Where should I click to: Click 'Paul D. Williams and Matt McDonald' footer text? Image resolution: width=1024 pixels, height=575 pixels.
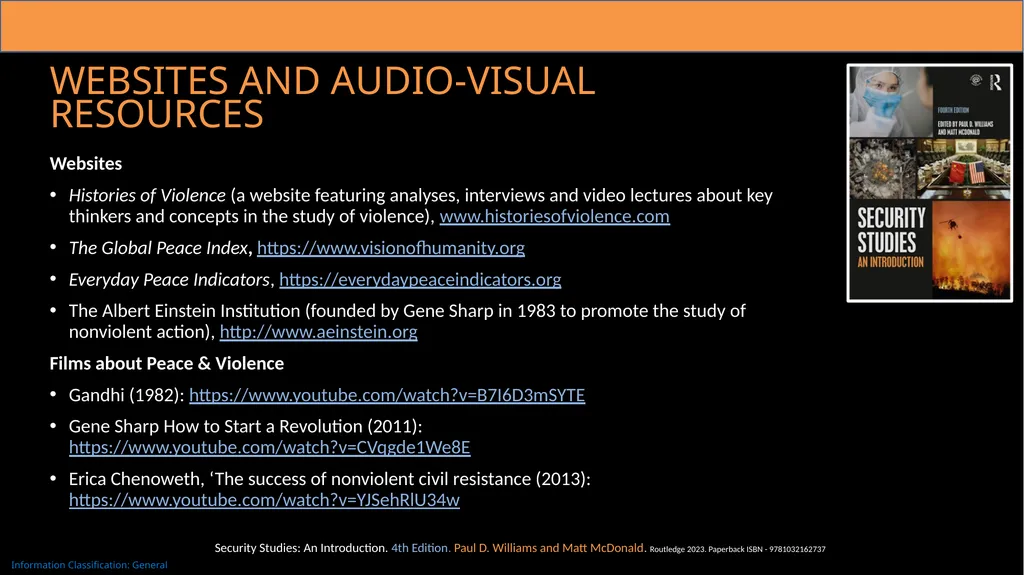(x=549, y=548)
